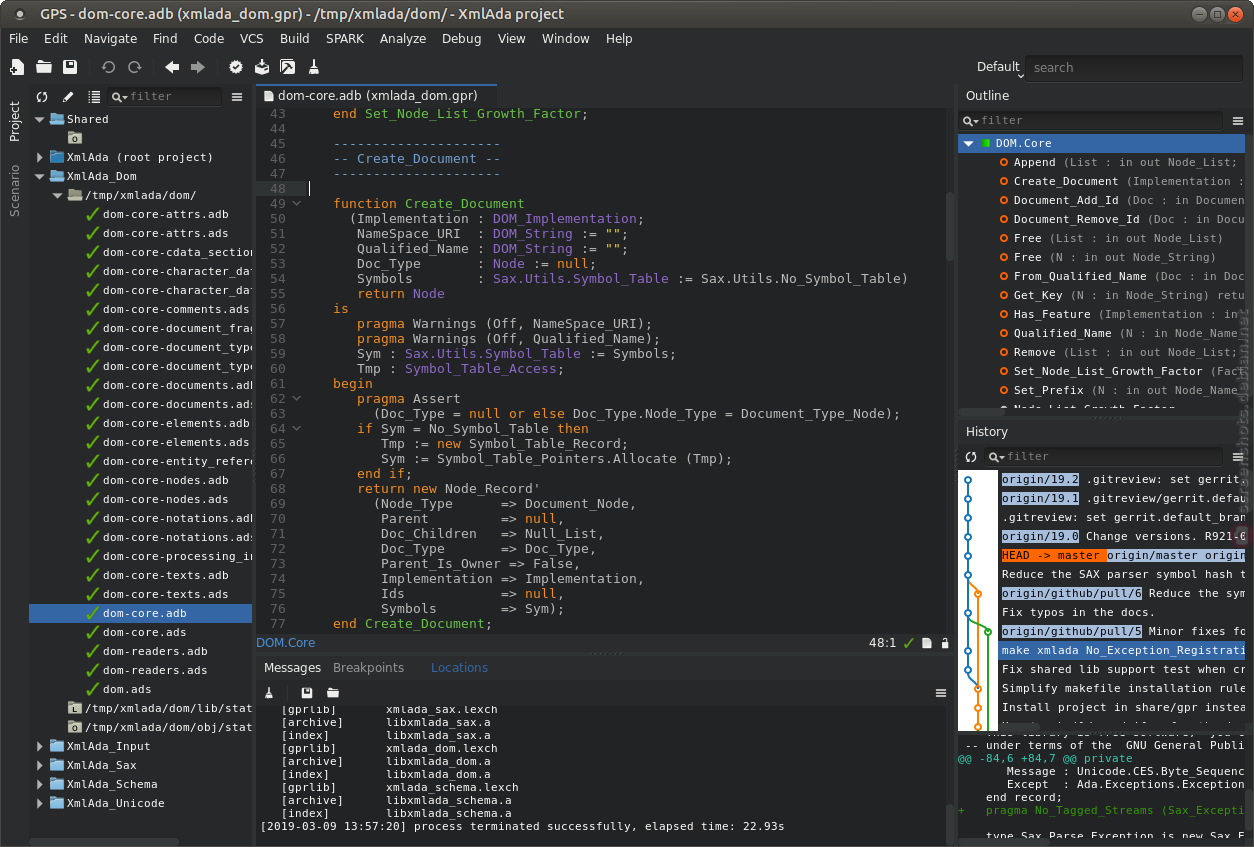Edit project properties with the pencil icon
The height and width of the screenshot is (847, 1254).
[68, 97]
